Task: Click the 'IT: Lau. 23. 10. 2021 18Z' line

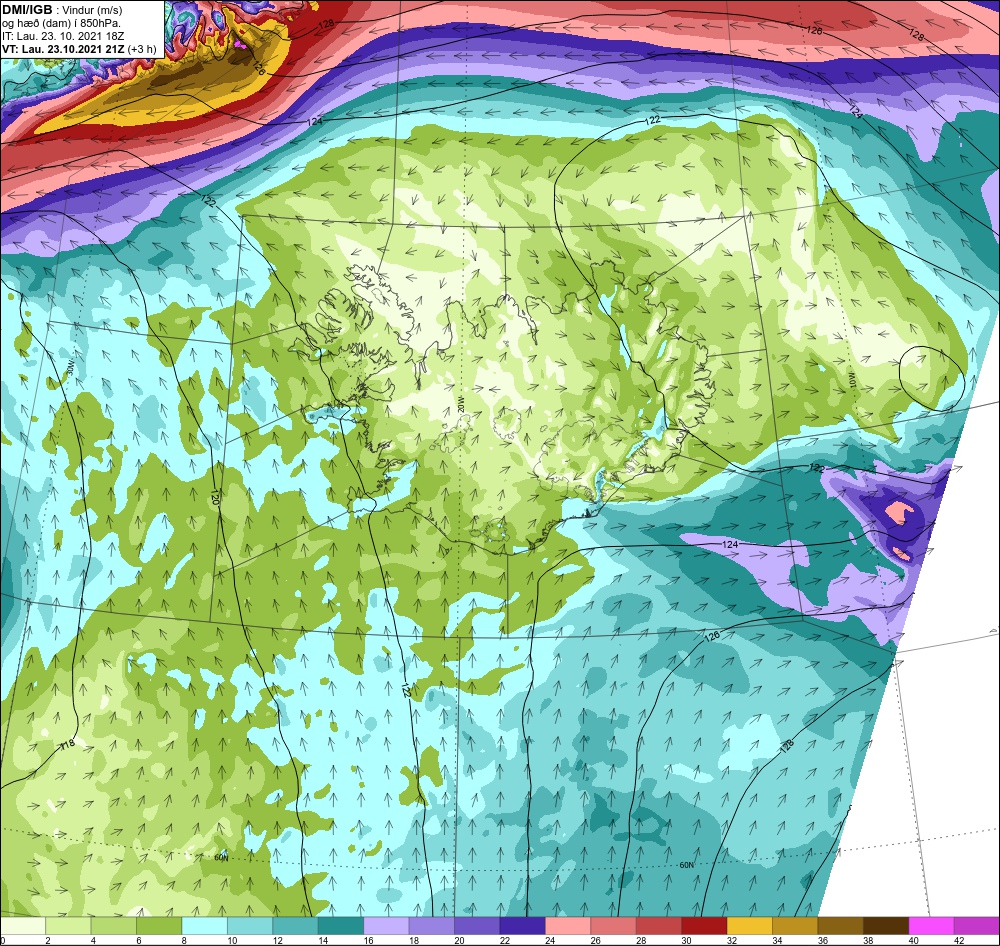Action: (62, 36)
